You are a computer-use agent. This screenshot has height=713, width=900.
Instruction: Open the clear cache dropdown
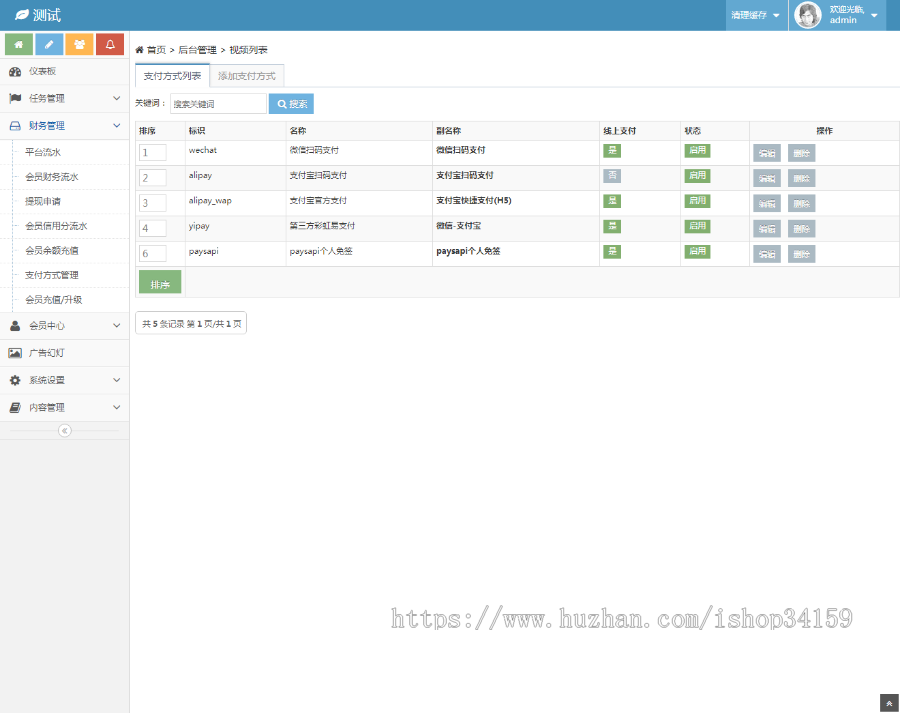click(x=755, y=15)
